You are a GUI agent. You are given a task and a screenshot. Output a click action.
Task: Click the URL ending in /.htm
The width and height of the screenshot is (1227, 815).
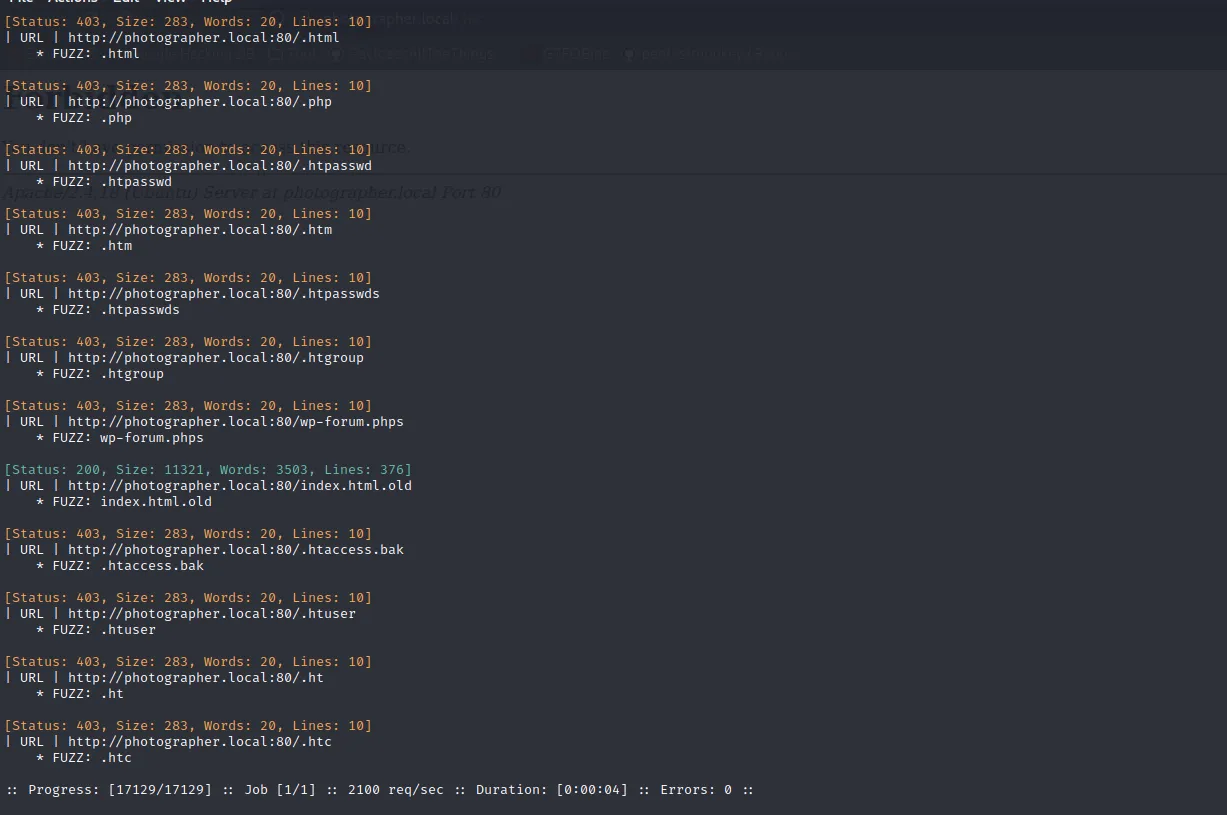pyautogui.click(x=199, y=230)
